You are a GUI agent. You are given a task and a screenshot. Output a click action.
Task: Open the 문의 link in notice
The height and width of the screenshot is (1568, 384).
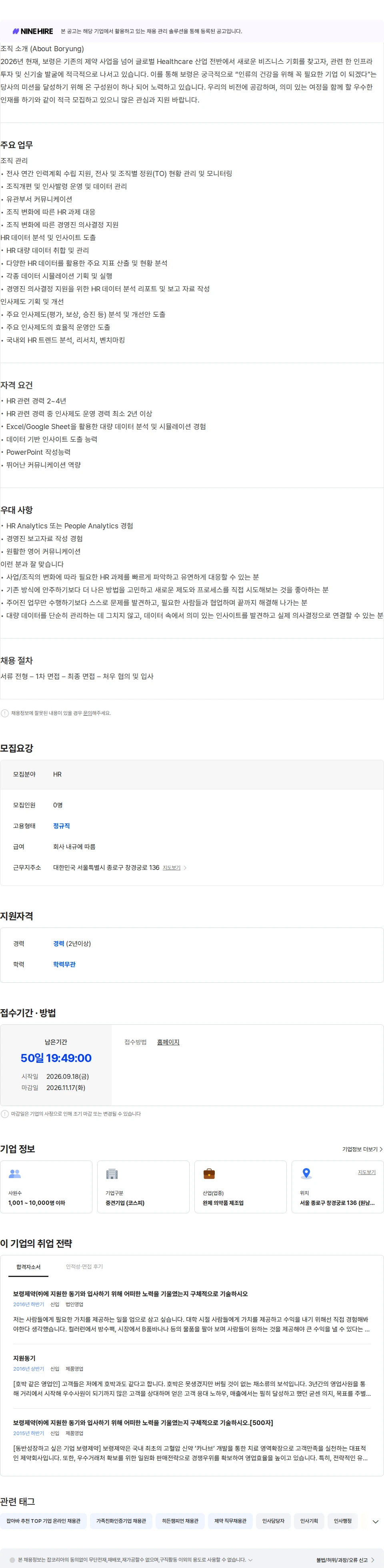[87, 713]
